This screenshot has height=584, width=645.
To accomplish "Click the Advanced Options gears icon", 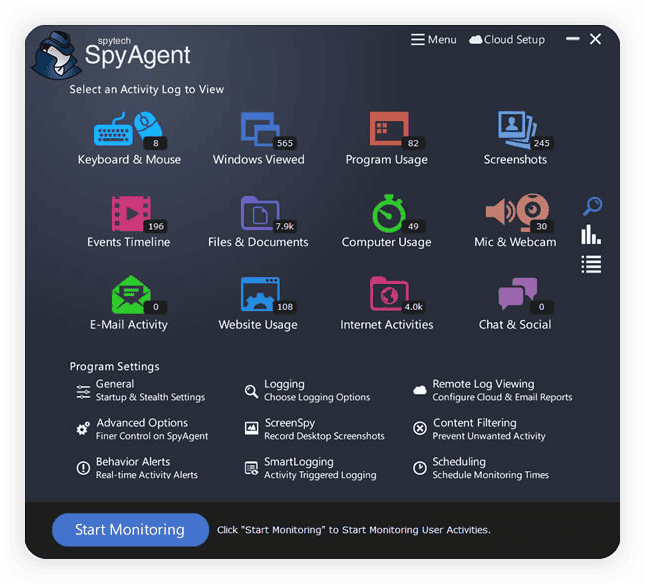I will tap(83, 429).
